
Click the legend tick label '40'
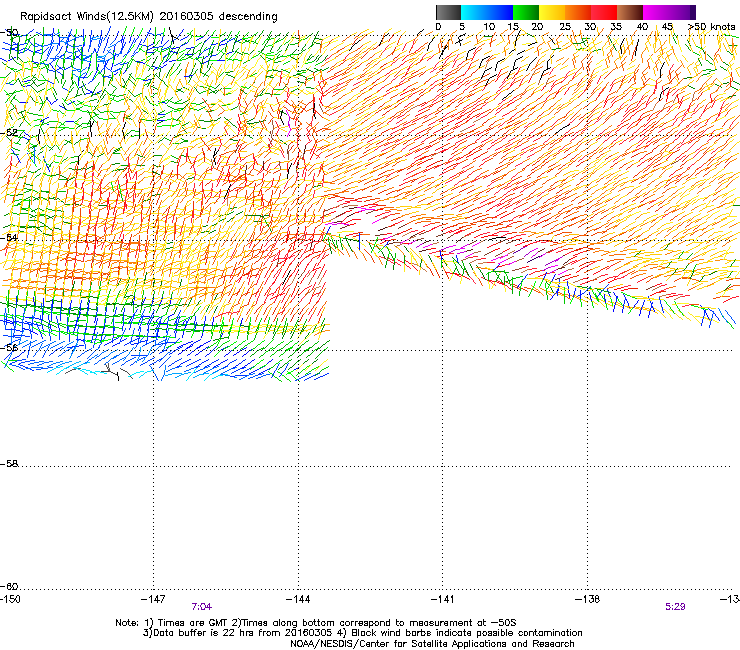(642, 27)
